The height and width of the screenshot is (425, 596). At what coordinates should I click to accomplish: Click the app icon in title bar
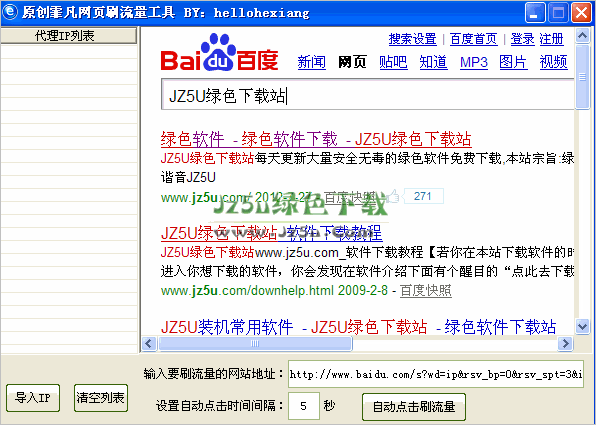tap(10, 12)
